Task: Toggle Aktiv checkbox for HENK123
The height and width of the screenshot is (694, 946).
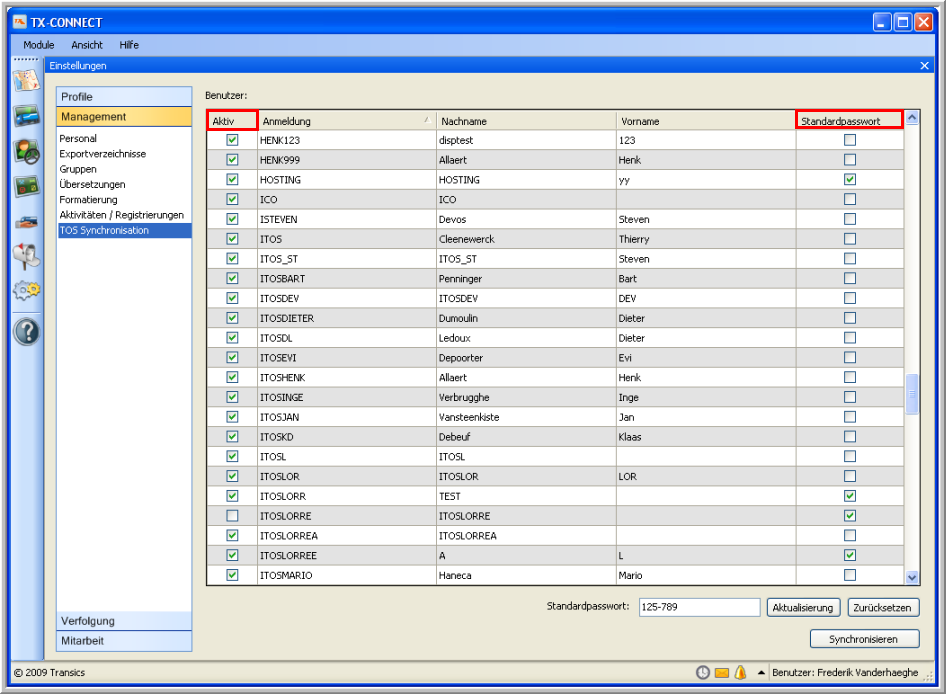Action: click(232, 140)
